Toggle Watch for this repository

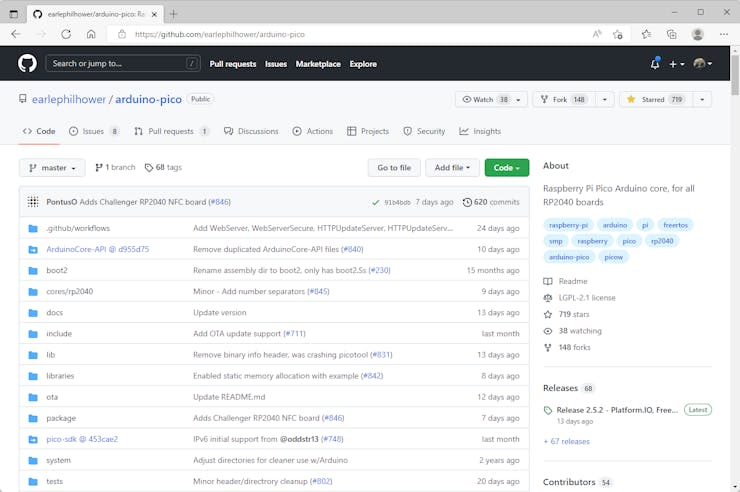pos(485,100)
